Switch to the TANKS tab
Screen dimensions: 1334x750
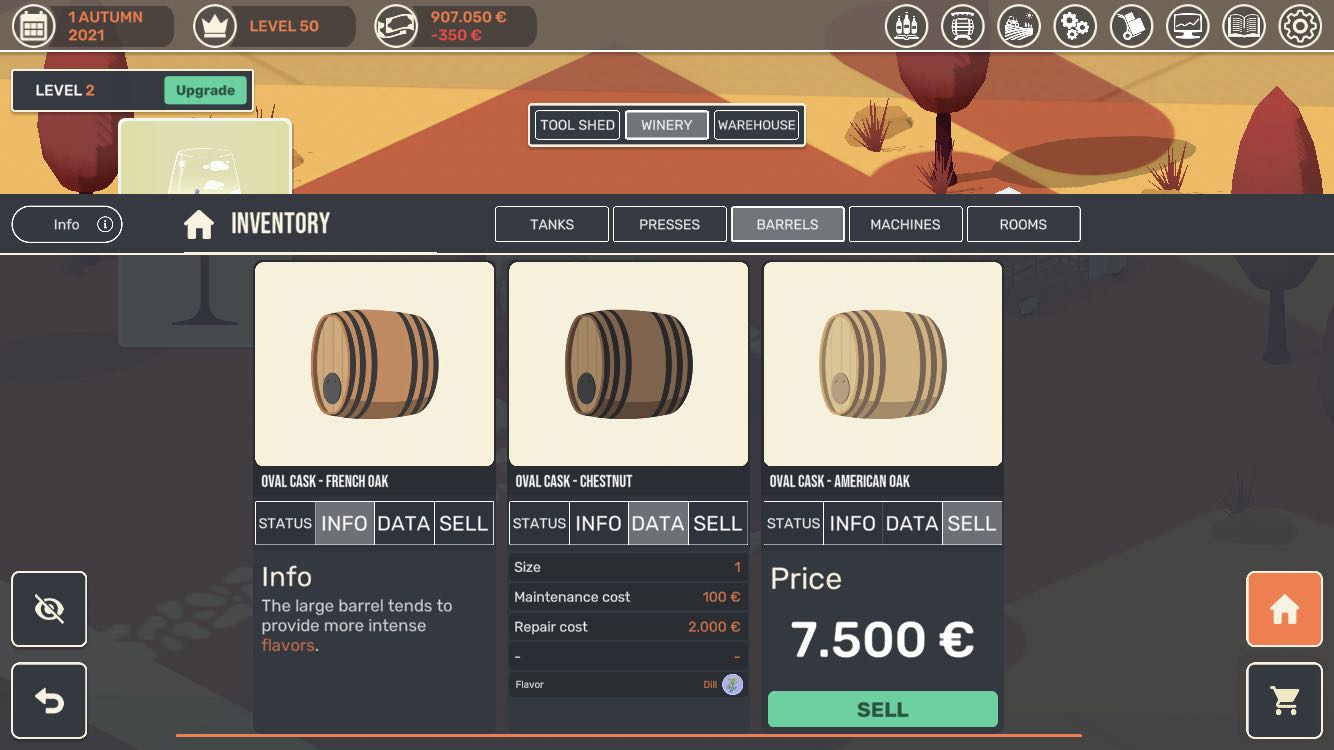point(552,224)
